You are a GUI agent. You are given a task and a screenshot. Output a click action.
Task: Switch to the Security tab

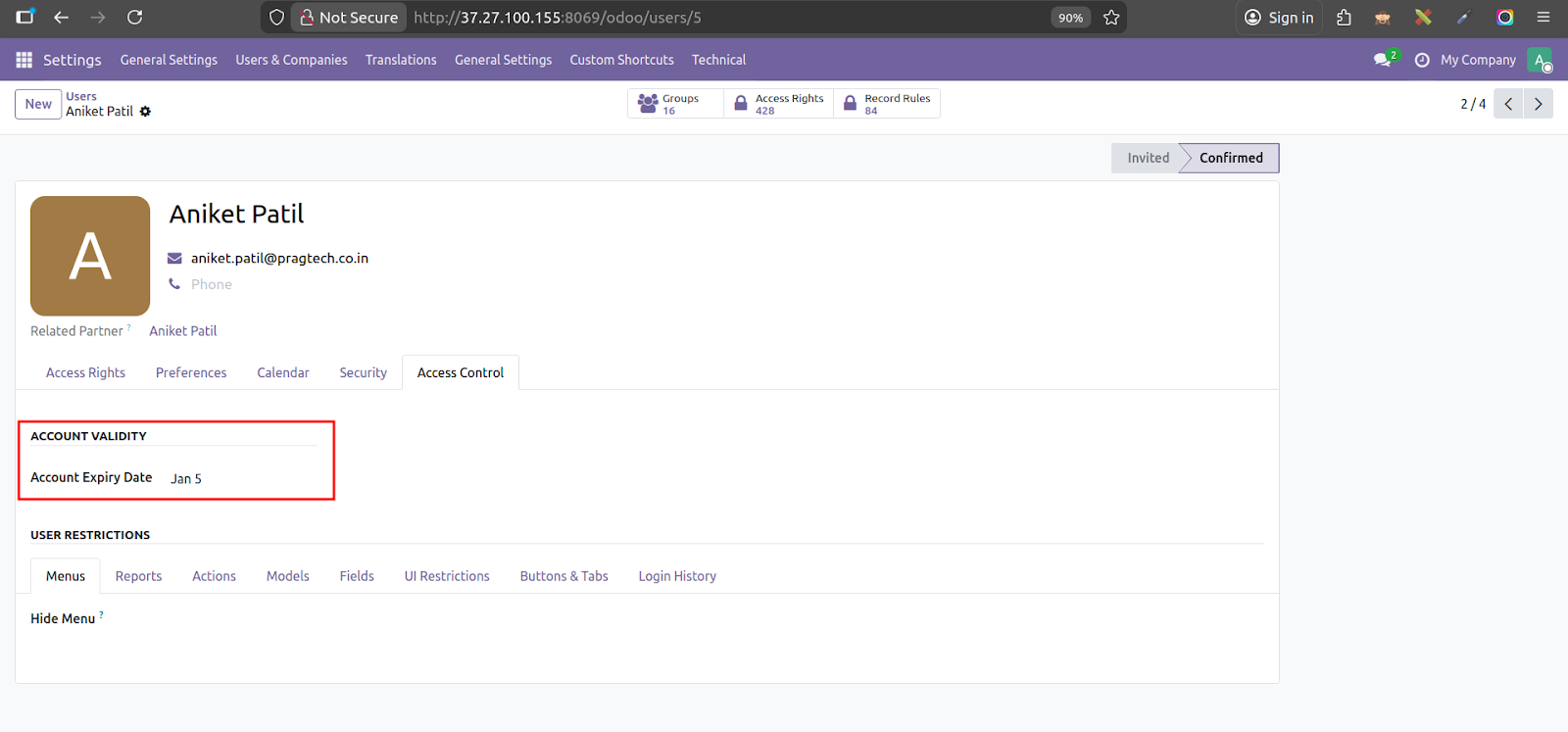tap(363, 372)
